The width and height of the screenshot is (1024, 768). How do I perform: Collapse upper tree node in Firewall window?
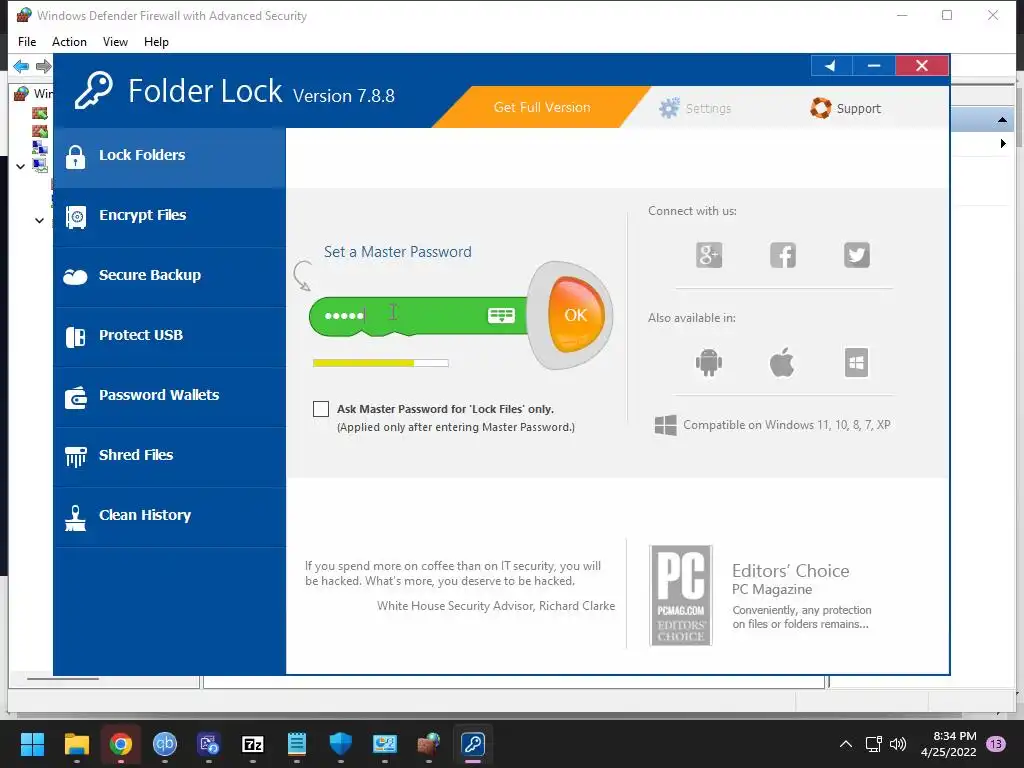pos(20,167)
